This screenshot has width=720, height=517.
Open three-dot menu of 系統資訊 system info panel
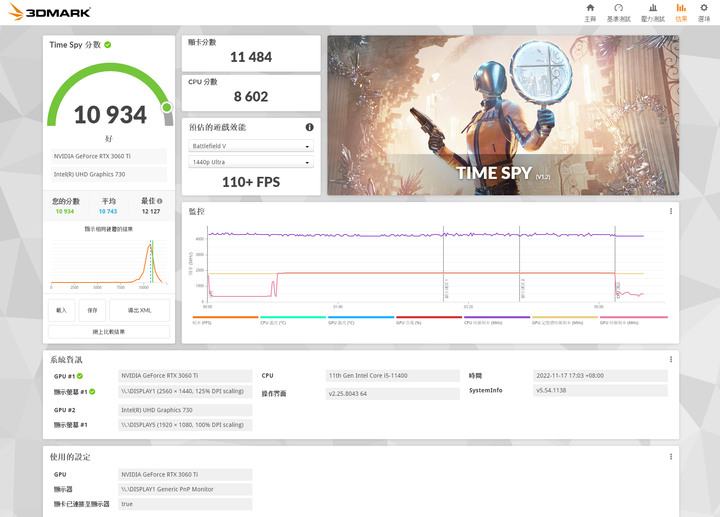671,359
